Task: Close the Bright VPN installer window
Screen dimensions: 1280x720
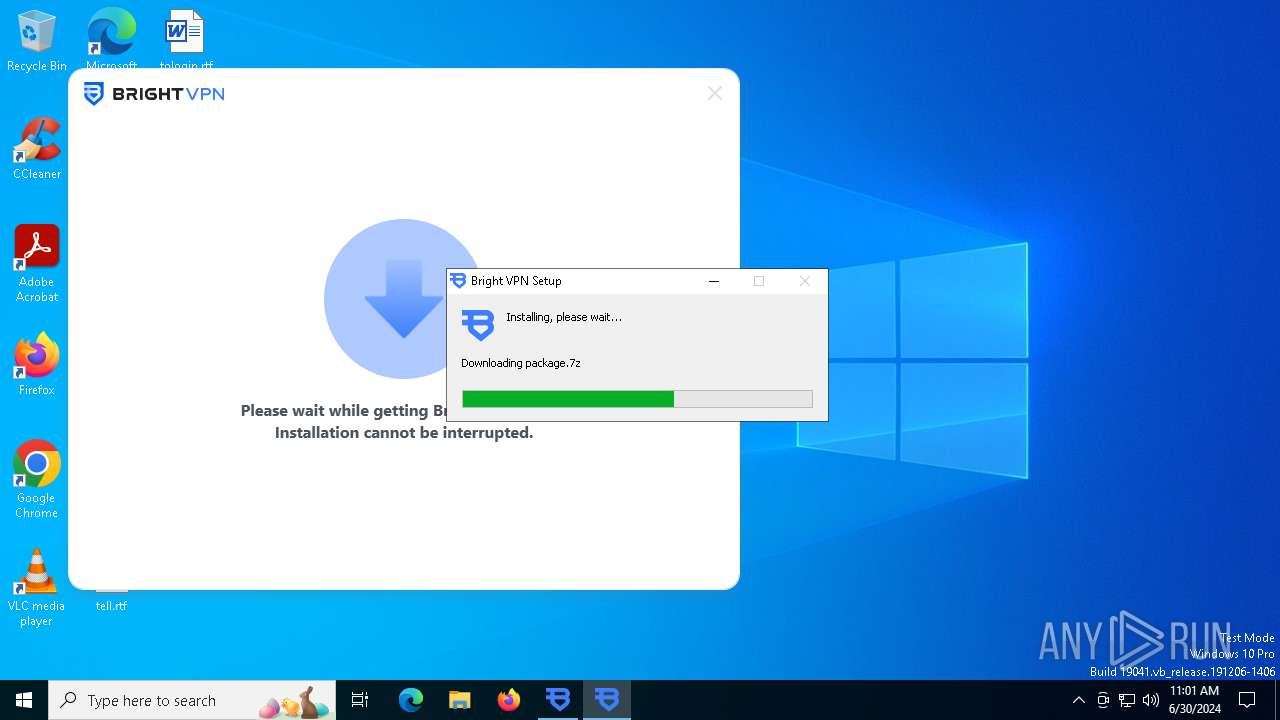Action: click(x=714, y=93)
